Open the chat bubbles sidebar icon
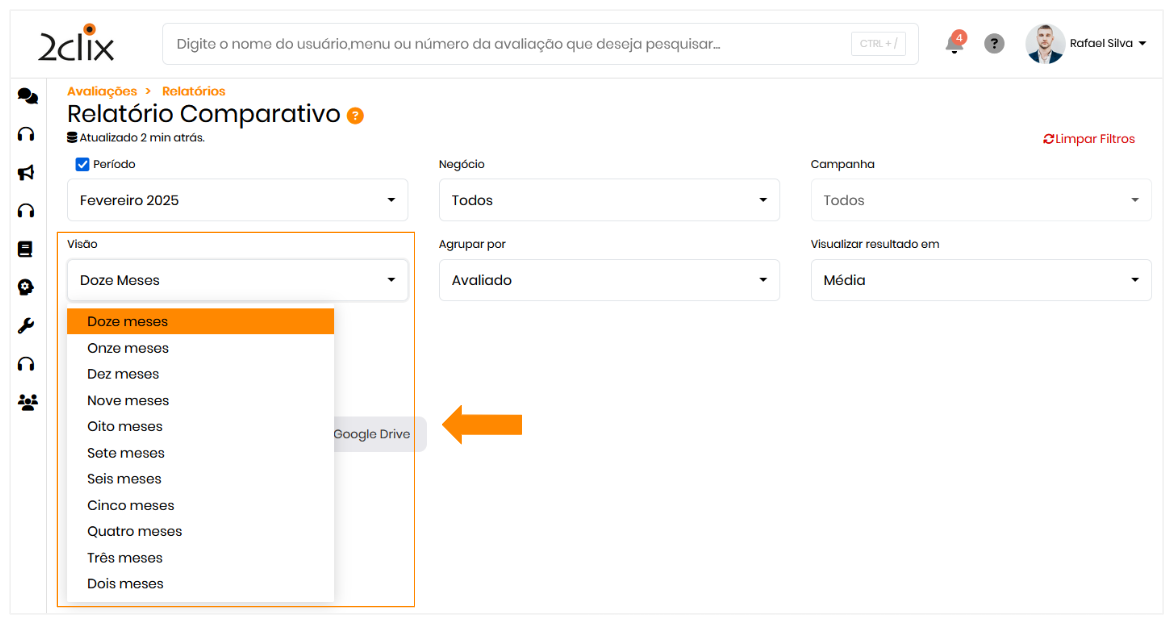The image size is (1172, 624). [27, 96]
